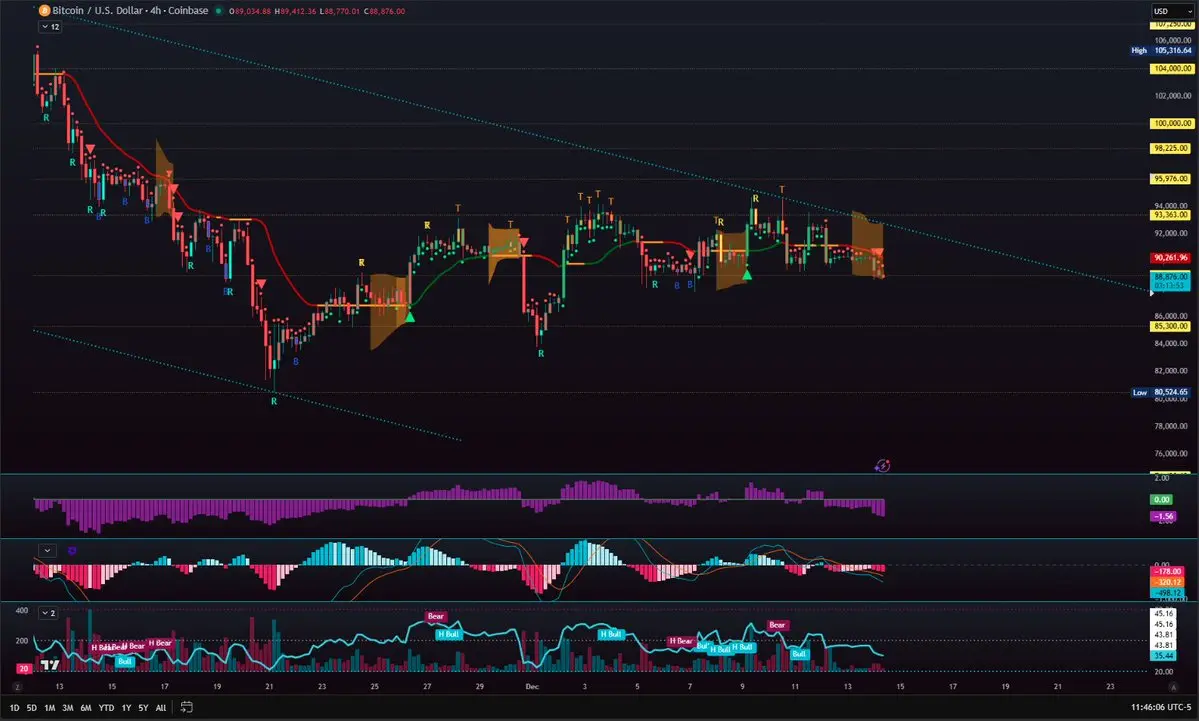Select the 5Y date range

click(x=143, y=708)
